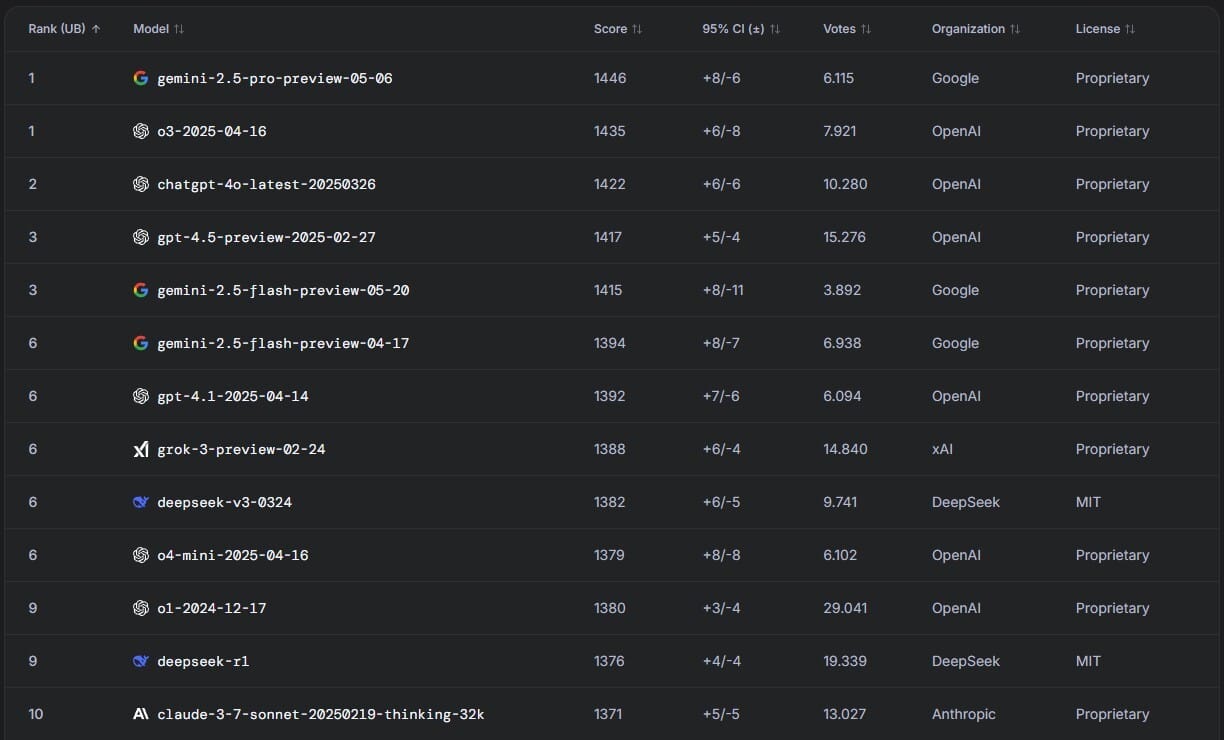Open the chatgpt-4o-latest-20250326 model link
This screenshot has width=1224, height=740.
pyautogui.click(x=266, y=184)
